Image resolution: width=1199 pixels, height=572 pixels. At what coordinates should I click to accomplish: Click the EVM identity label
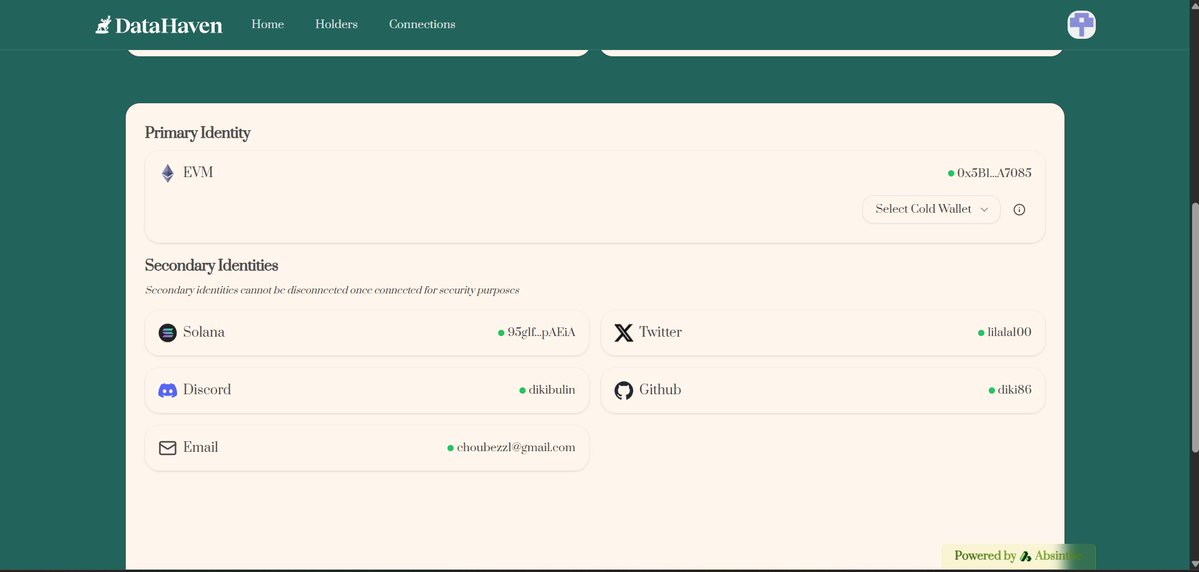[198, 173]
